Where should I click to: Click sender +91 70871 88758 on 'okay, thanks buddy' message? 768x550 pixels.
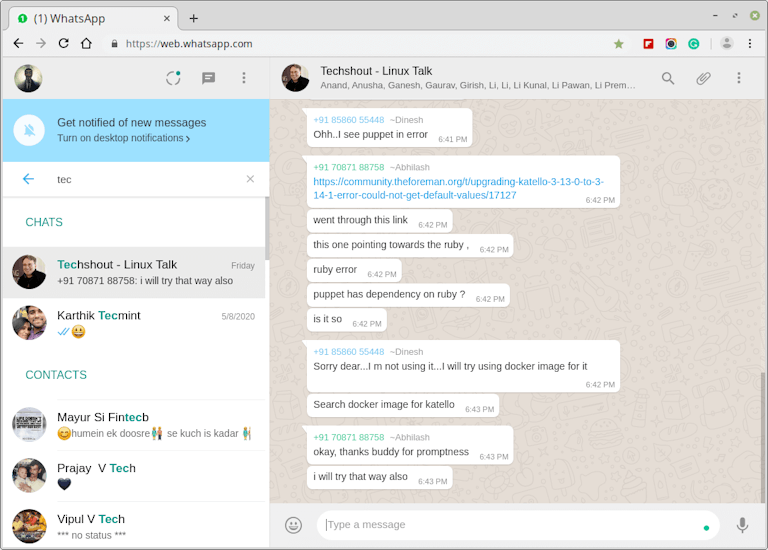(349, 437)
